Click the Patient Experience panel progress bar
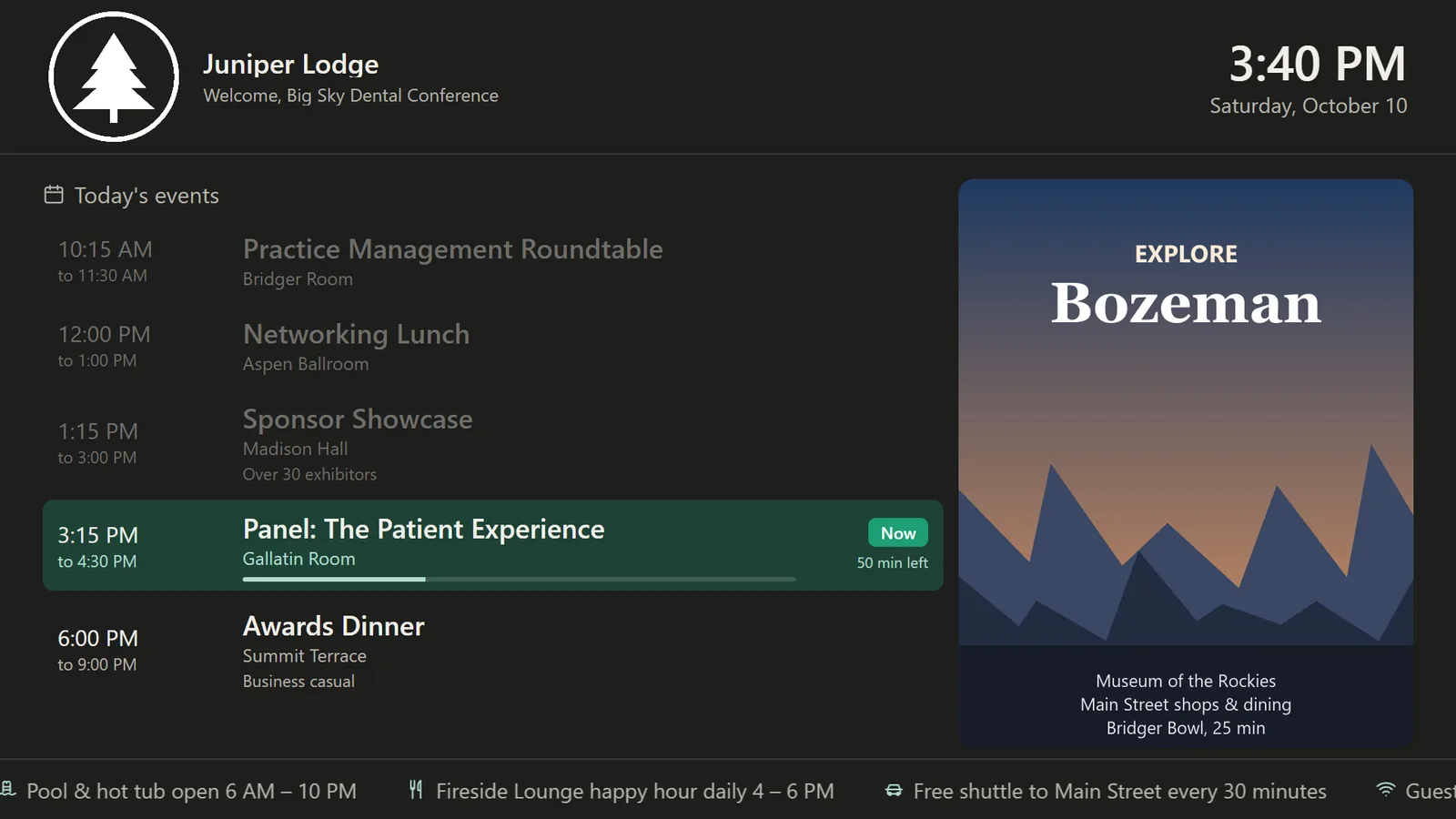 520,579
